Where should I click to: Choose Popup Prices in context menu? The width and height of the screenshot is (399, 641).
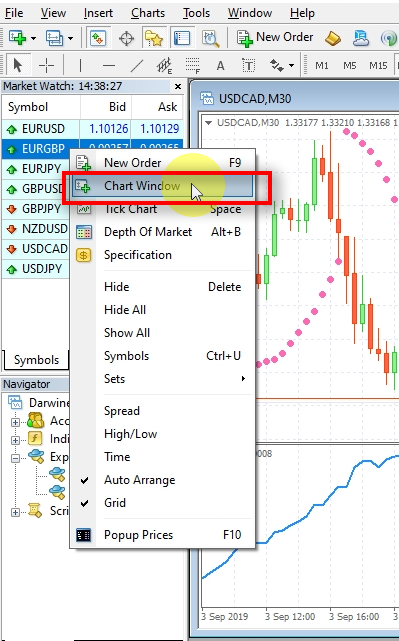point(163,535)
